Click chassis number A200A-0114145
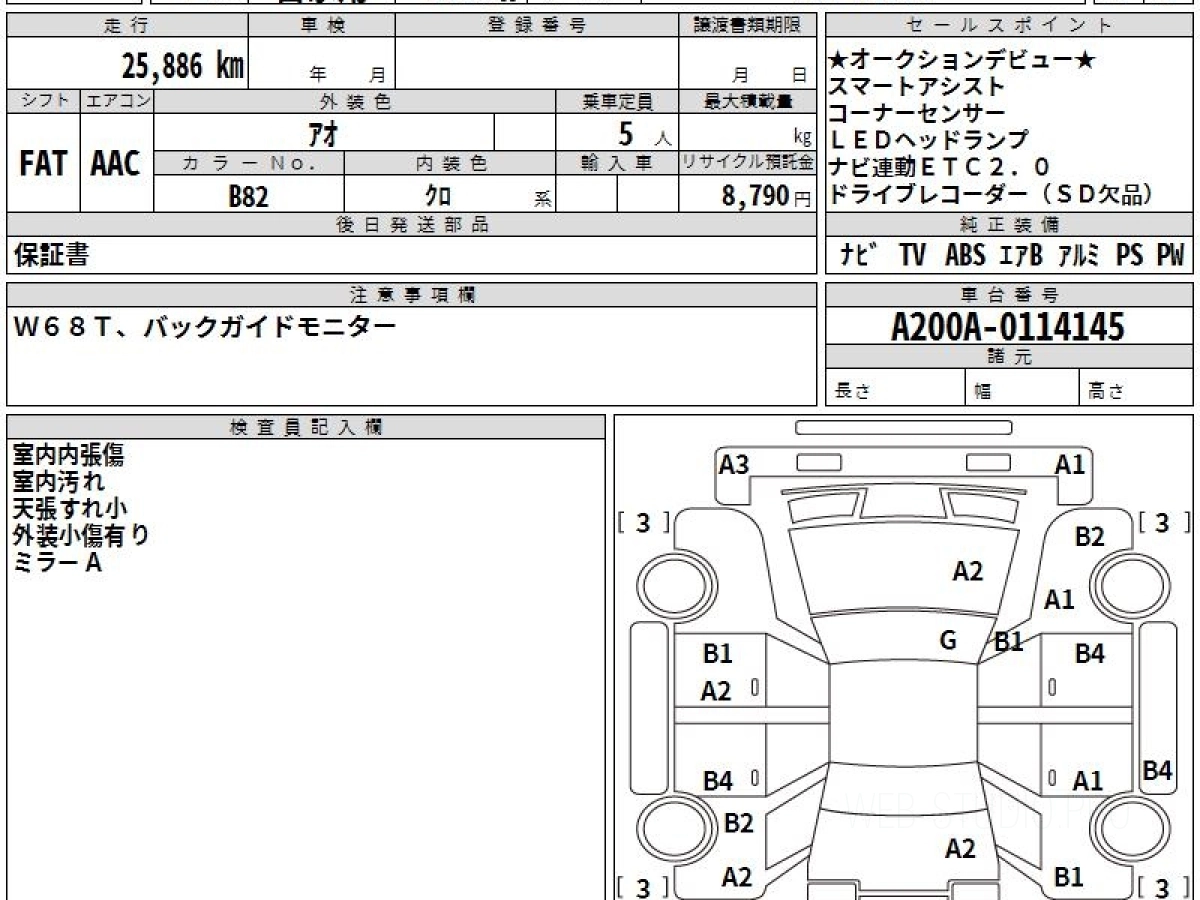This screenshot has width=1200, height=900. click(1008, 326)
